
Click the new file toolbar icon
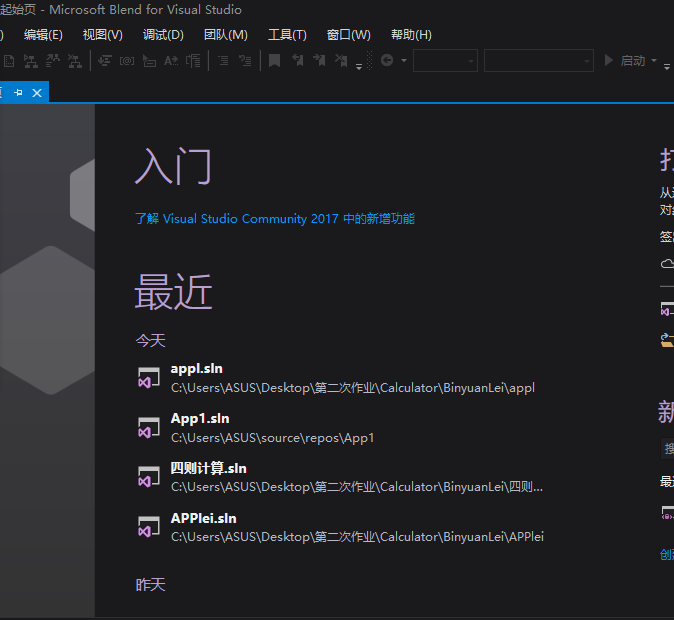(x=9, y=61)
